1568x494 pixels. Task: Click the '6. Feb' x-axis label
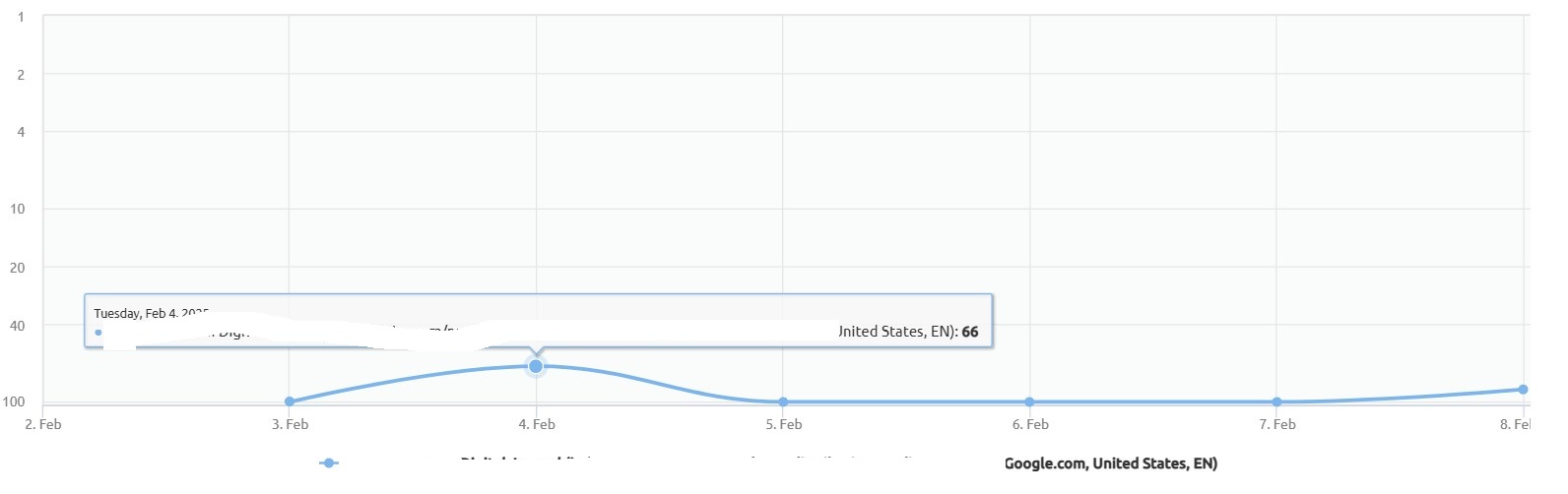click(x=1030, y=424)
